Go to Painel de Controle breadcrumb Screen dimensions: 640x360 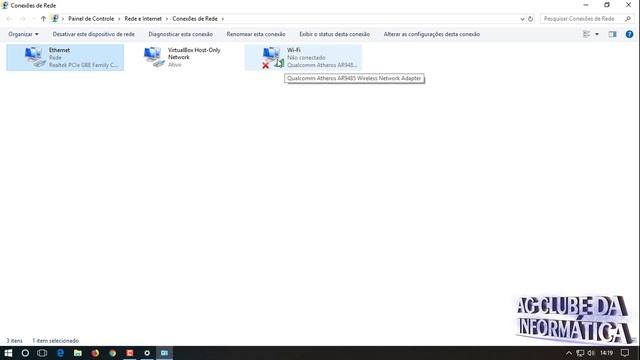pyautogui.click(x=91, y=19)
